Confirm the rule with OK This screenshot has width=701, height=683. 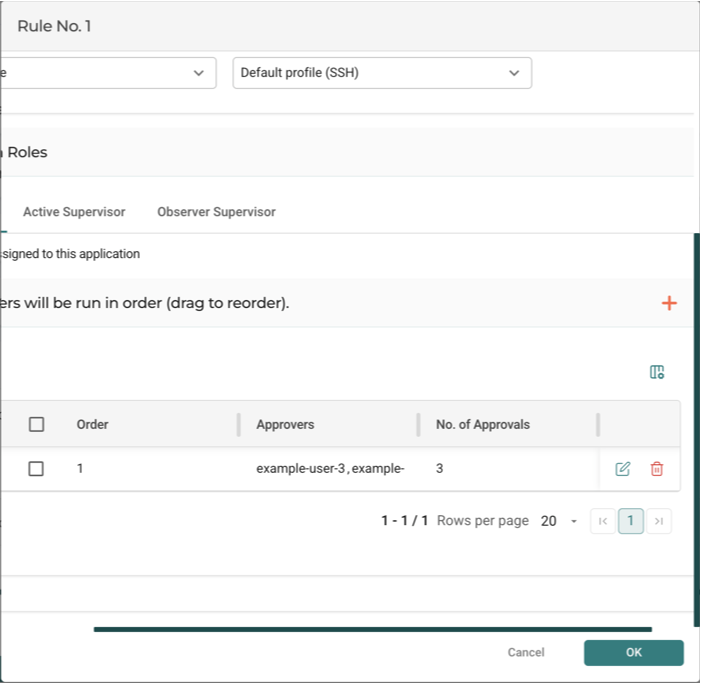[633, 653]
